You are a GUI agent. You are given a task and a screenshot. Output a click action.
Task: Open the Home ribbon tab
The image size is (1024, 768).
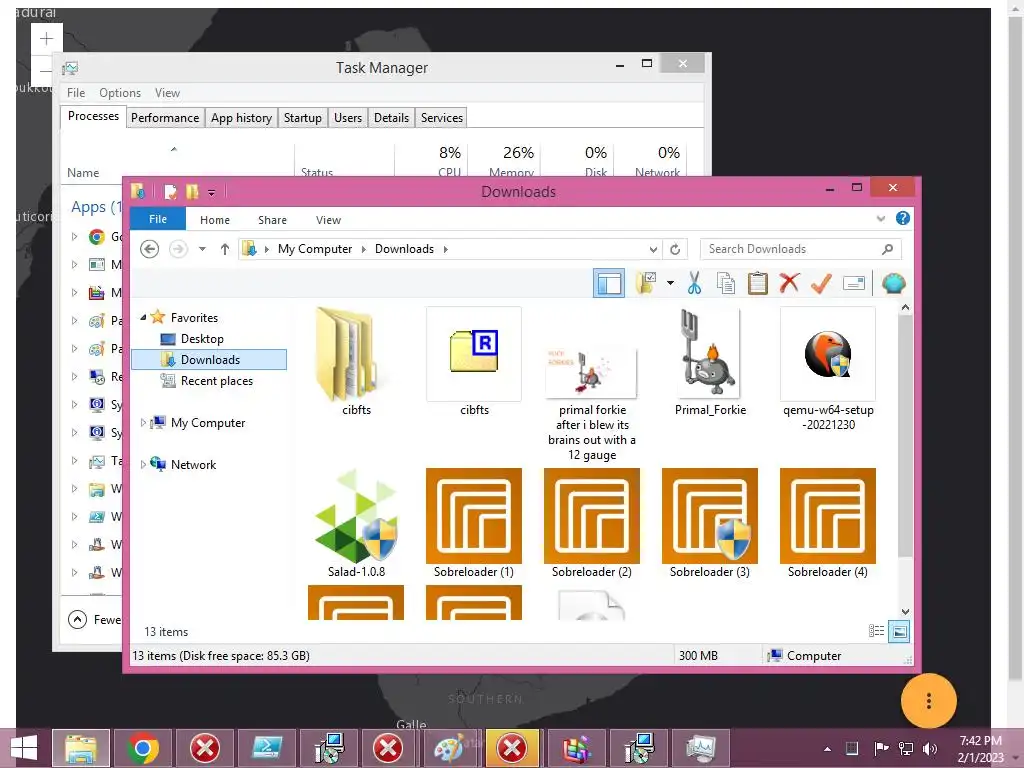point(215,220)
